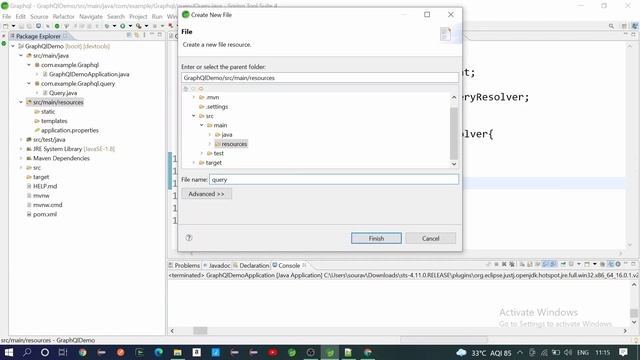Open the Project menu in main window
The width and height of the screenshot is (640, 360).
(138, 16)
